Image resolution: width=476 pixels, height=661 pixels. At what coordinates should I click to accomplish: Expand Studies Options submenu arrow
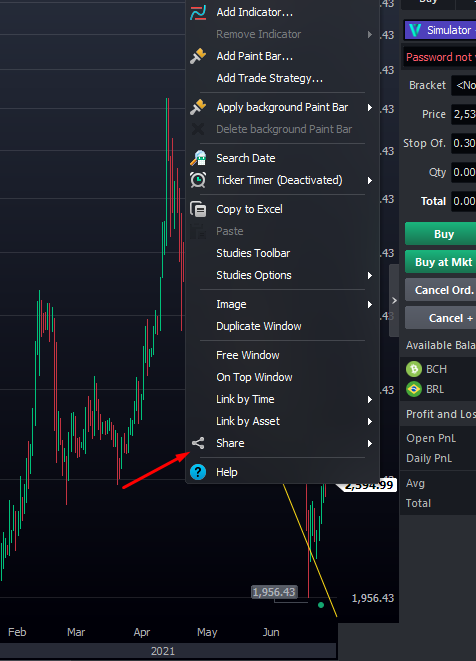pos(370,275)
